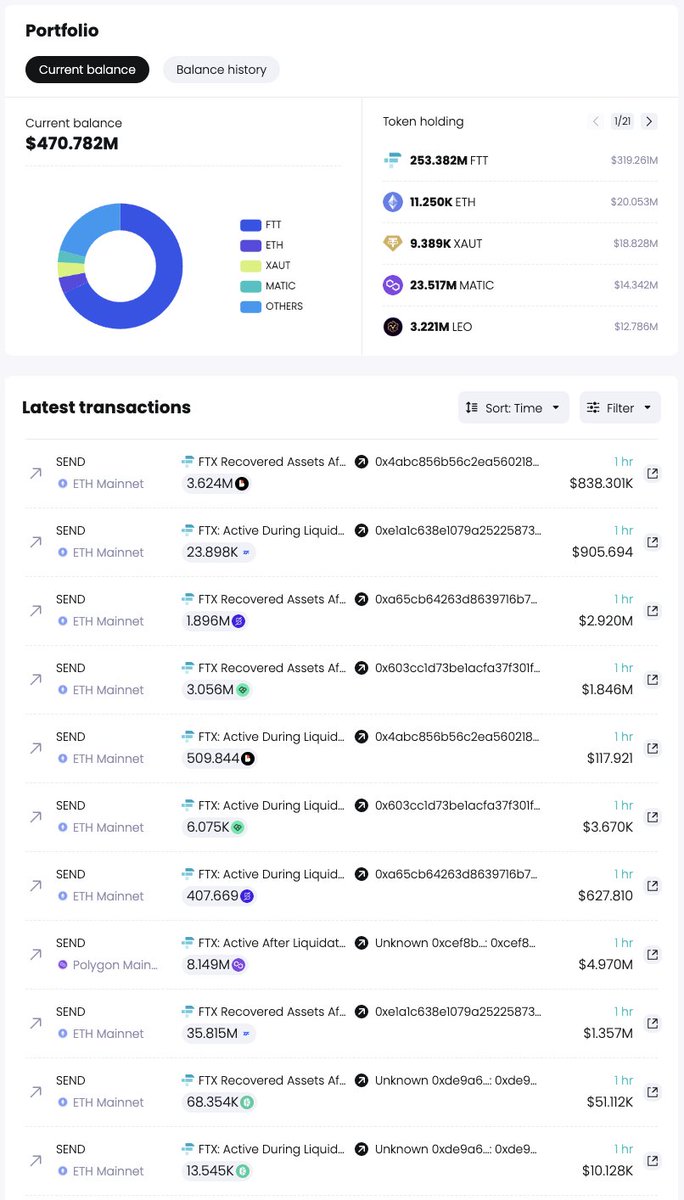684x1200 pixels.
Task: Click the MATIC token icon in holdings
Action: 393,285
